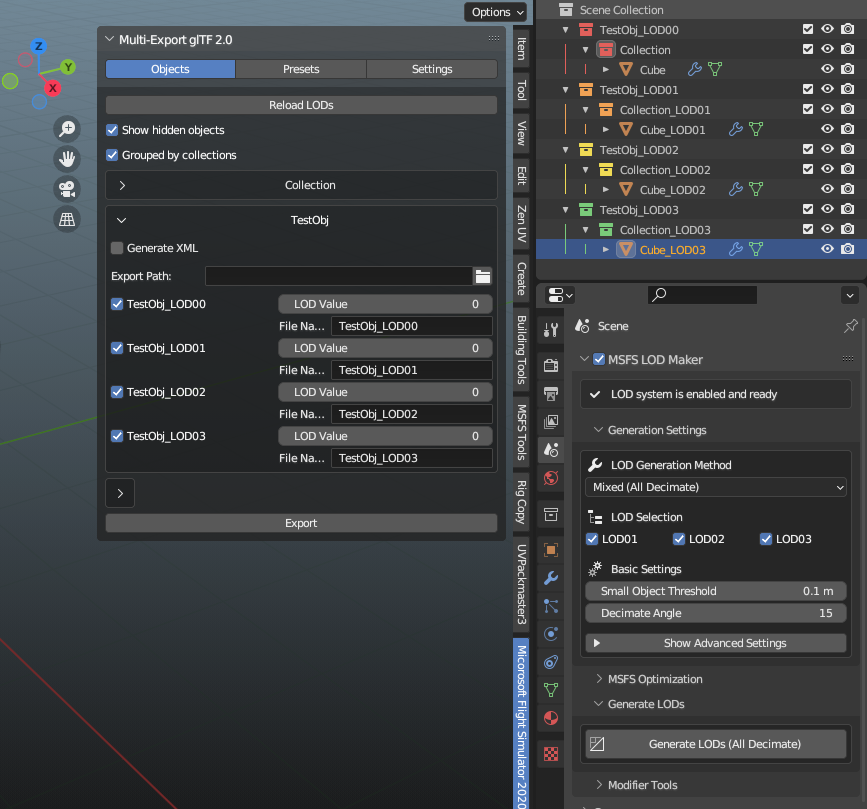Select the Zoom magnifier in the viewport gizmo area

point(65,128)
